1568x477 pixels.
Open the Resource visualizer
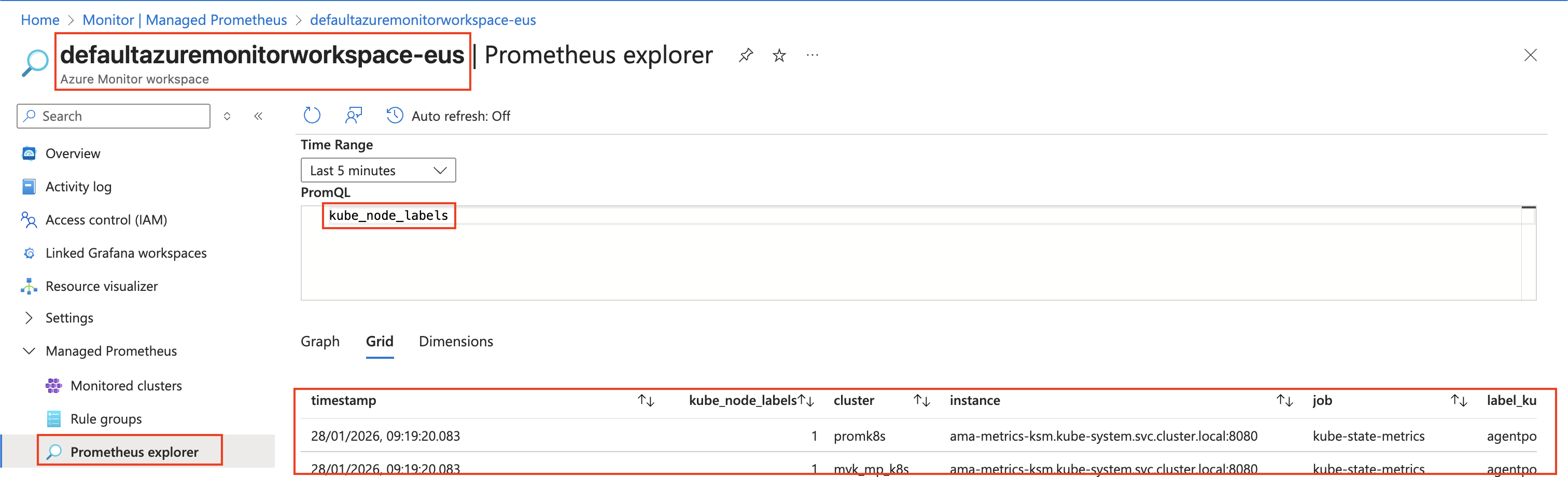click(x=102, y=286)
